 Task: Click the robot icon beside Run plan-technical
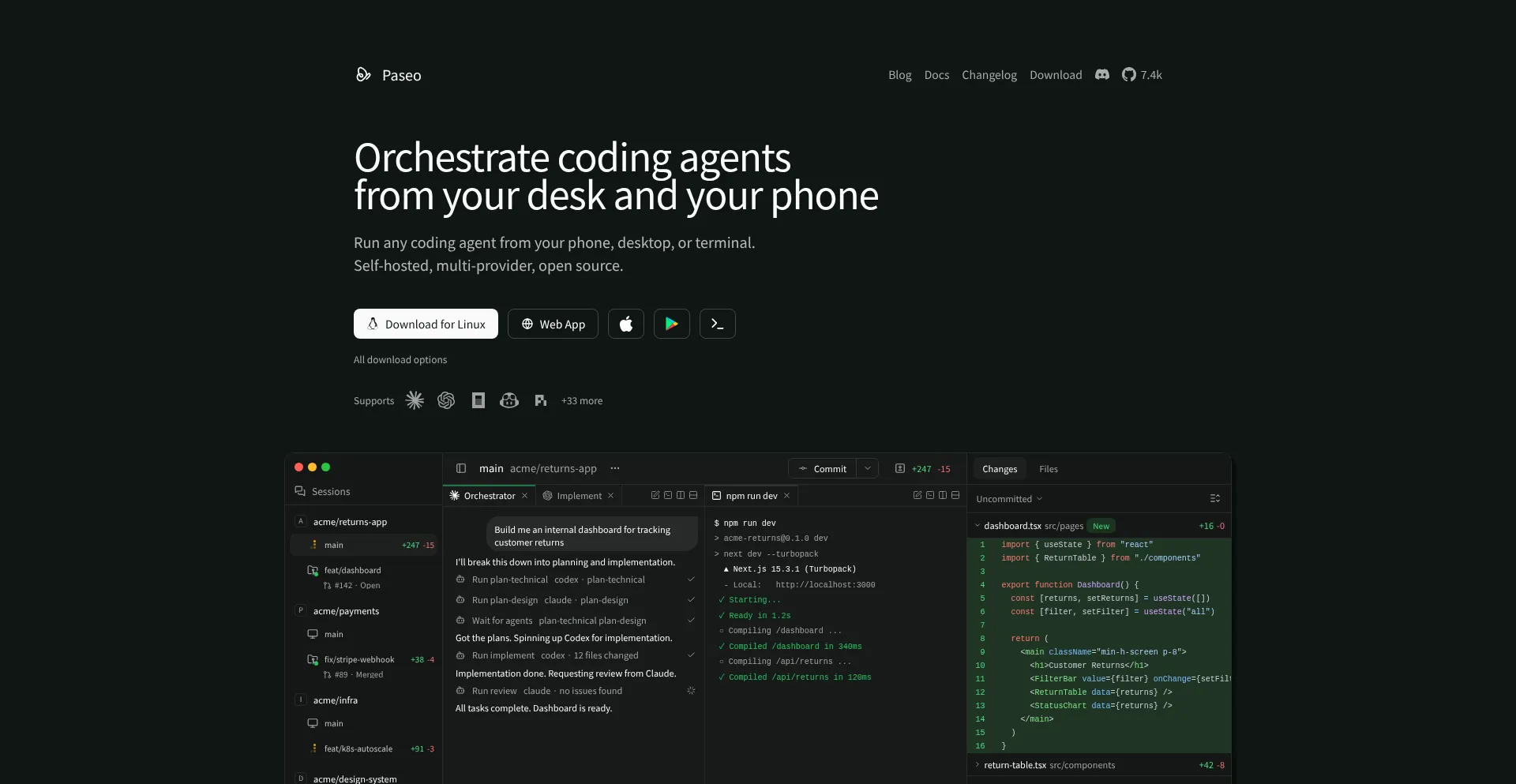(x=460, y=580)
